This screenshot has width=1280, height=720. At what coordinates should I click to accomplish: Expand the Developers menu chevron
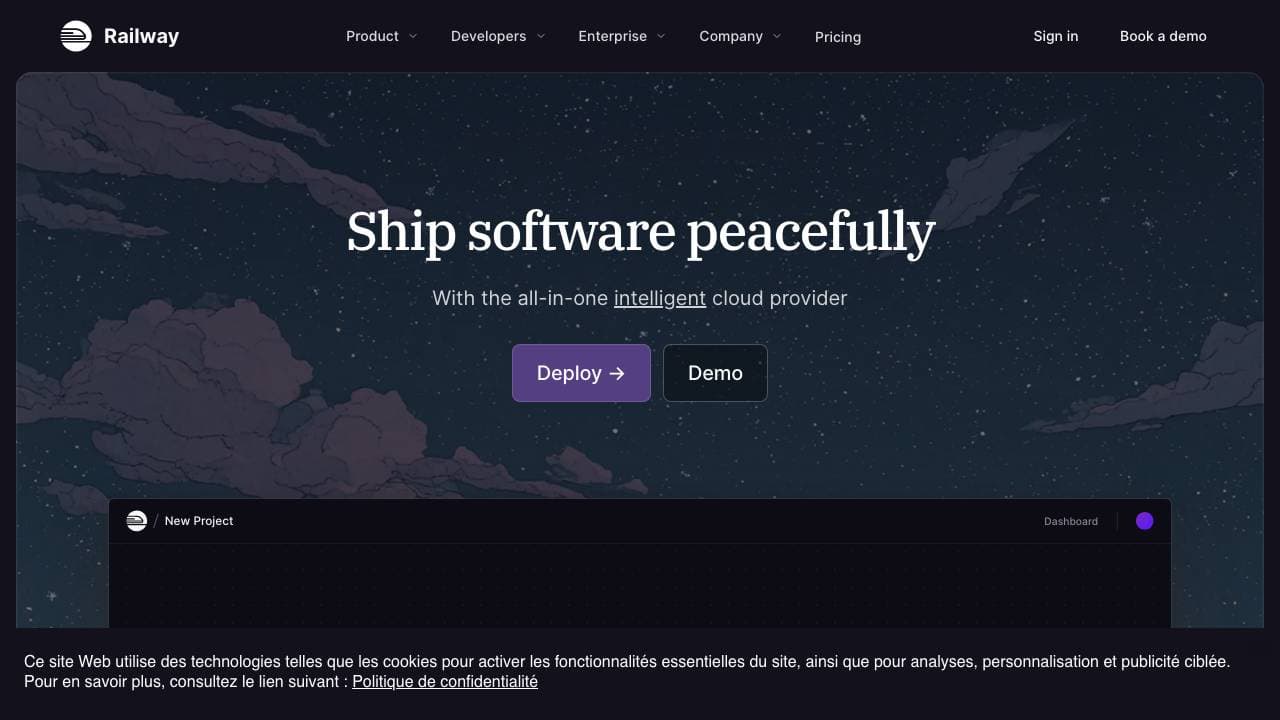[541, 36]
